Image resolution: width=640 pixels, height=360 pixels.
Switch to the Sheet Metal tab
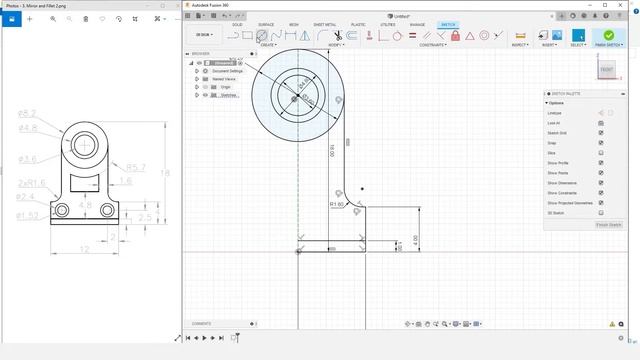pyautogui.click(x=325, y=25)
